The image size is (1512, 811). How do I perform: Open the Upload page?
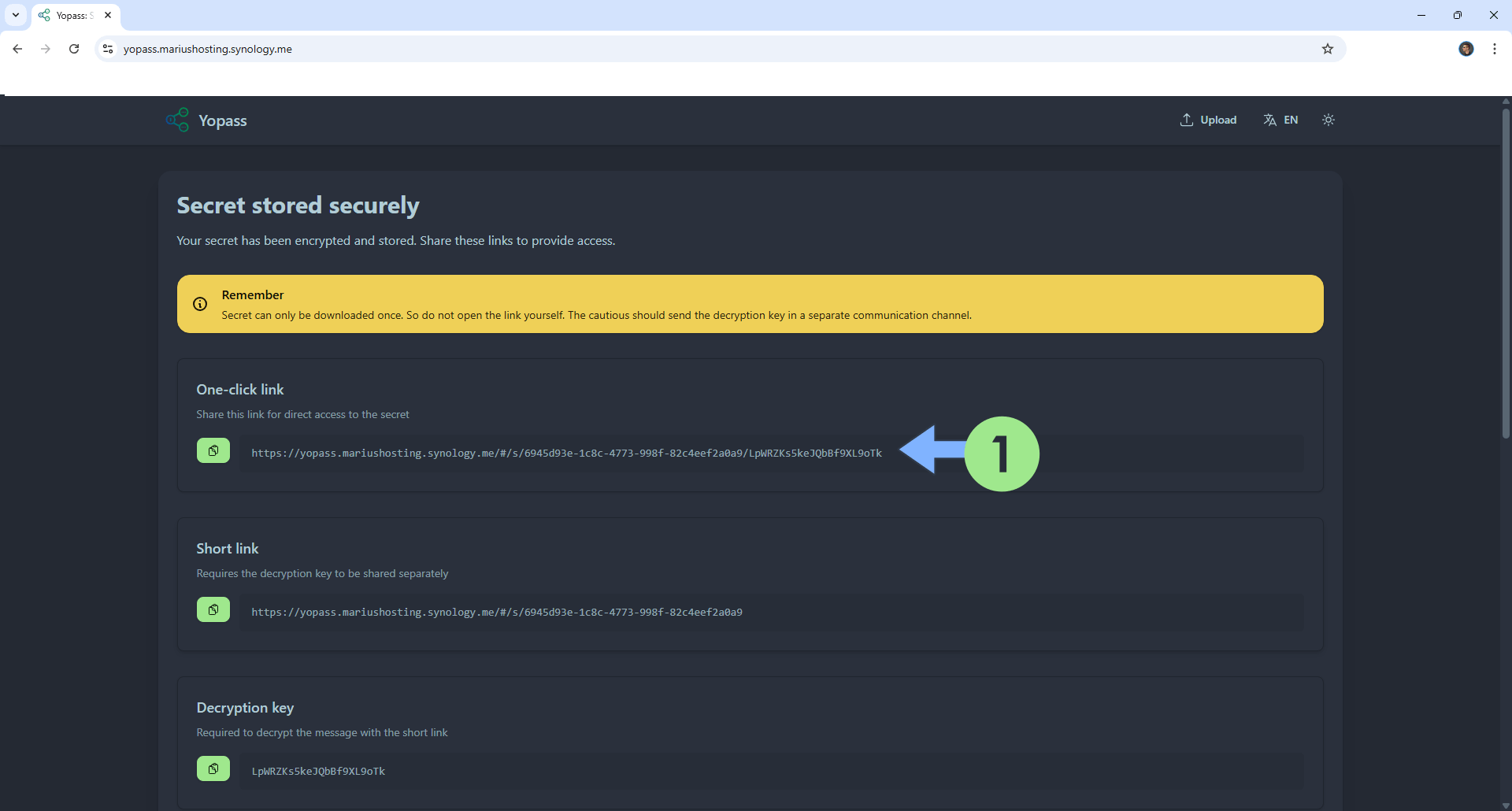1208,120
